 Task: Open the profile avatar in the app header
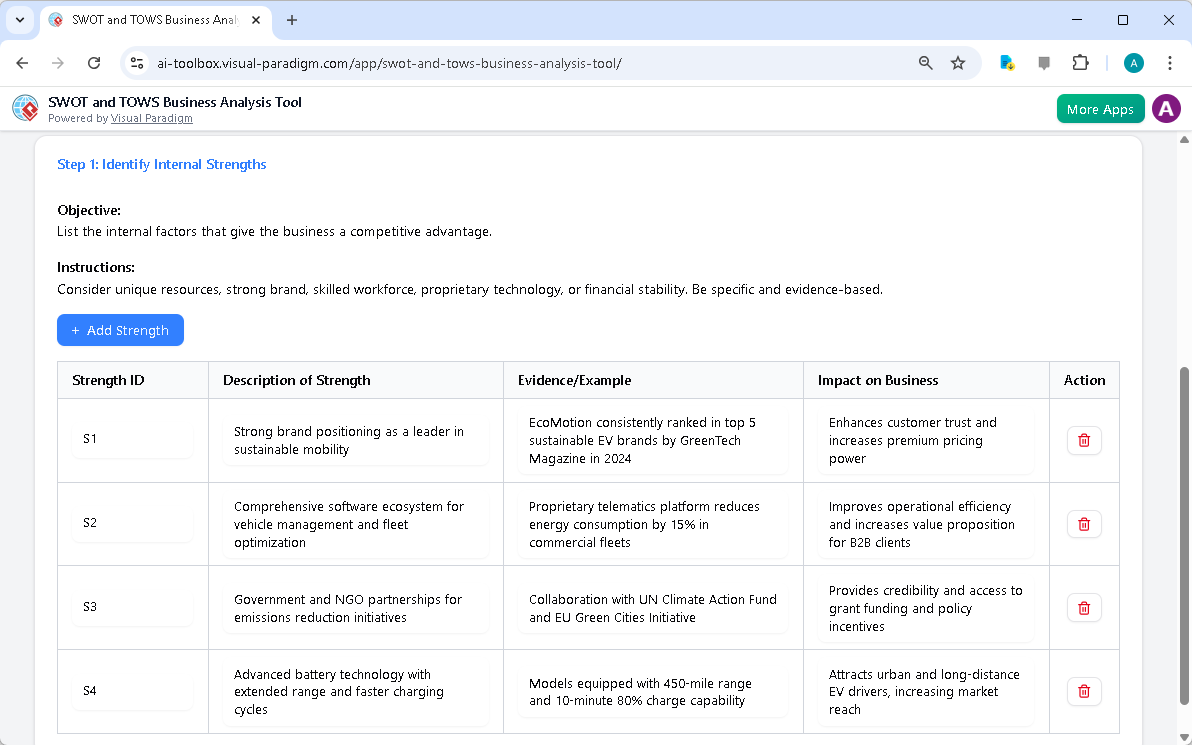coord(1166,108)
